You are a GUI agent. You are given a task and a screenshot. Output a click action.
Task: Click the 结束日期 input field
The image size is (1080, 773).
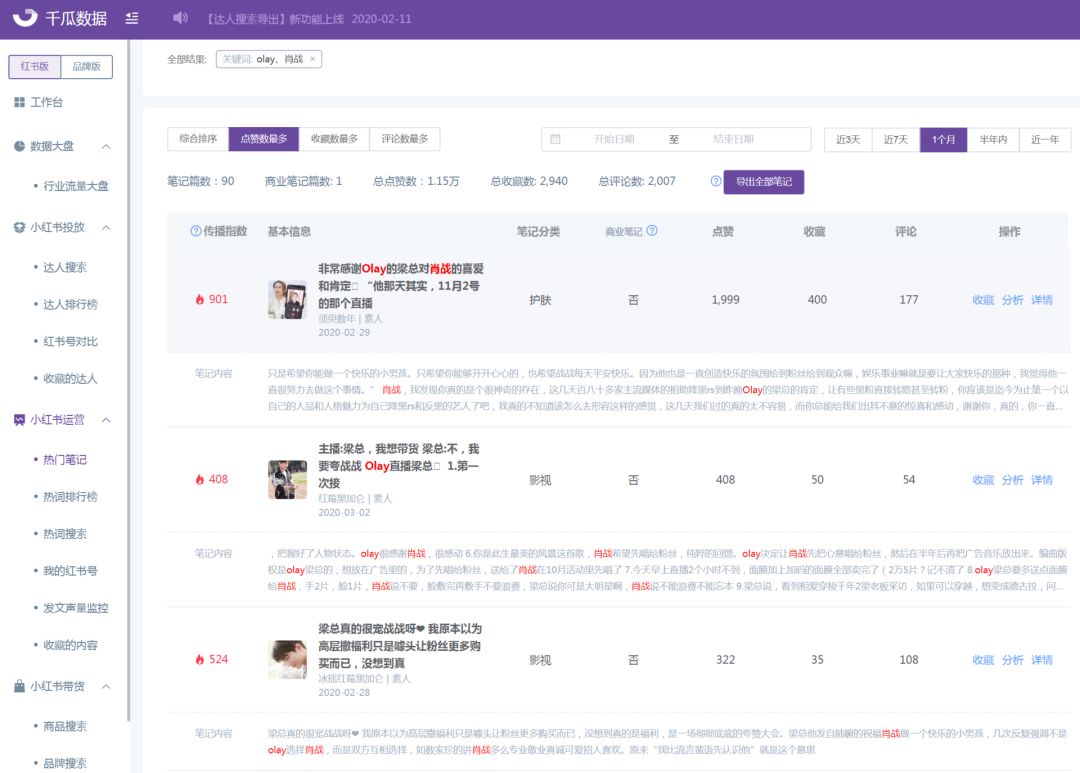pos(734,139)
